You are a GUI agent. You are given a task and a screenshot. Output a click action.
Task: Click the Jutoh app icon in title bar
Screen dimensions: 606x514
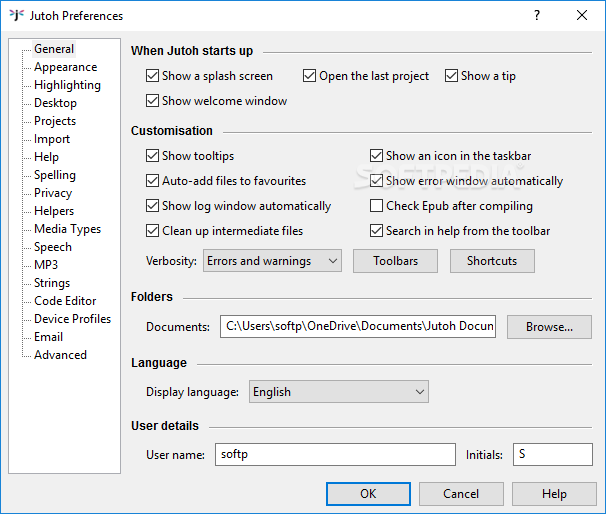[x=17, y=15]
